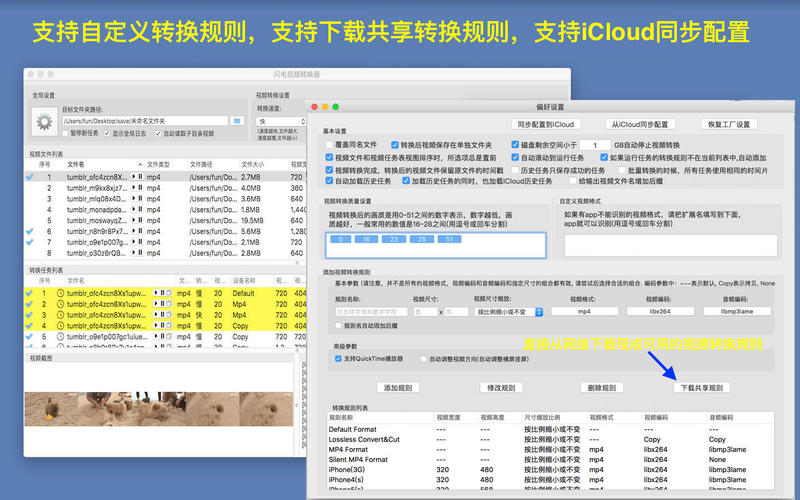The image size is (800, 500).
Task: Enable 历史任务只保存成功的任务 checkbox
Action: [x=515, y=170]
